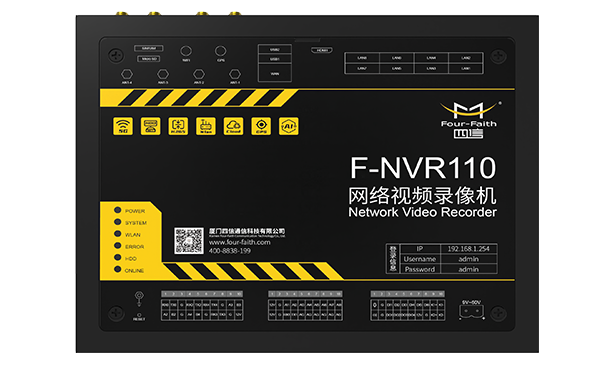
Task: Click the IP label cell
Action: [420, 249]
